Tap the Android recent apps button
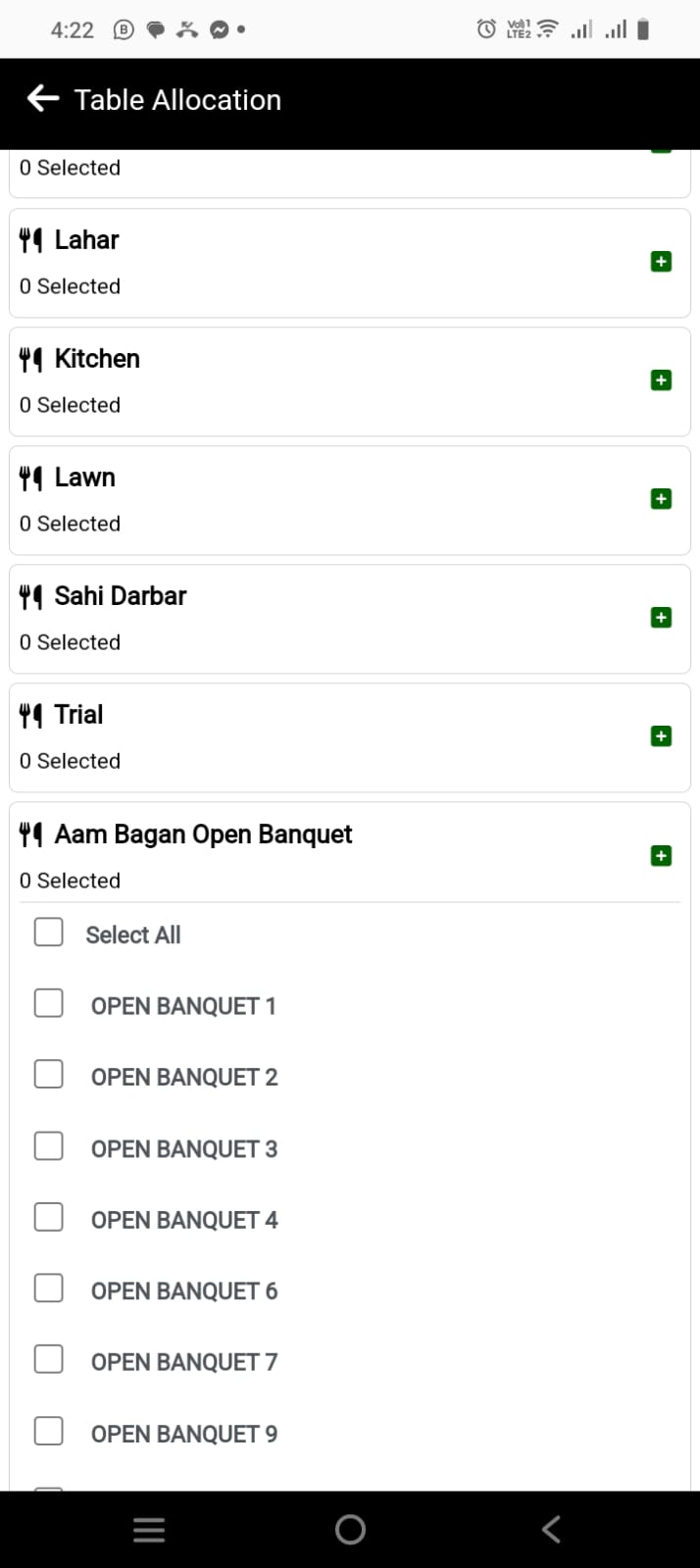Screen dimensions: 700x1568 coord(149,1530)
